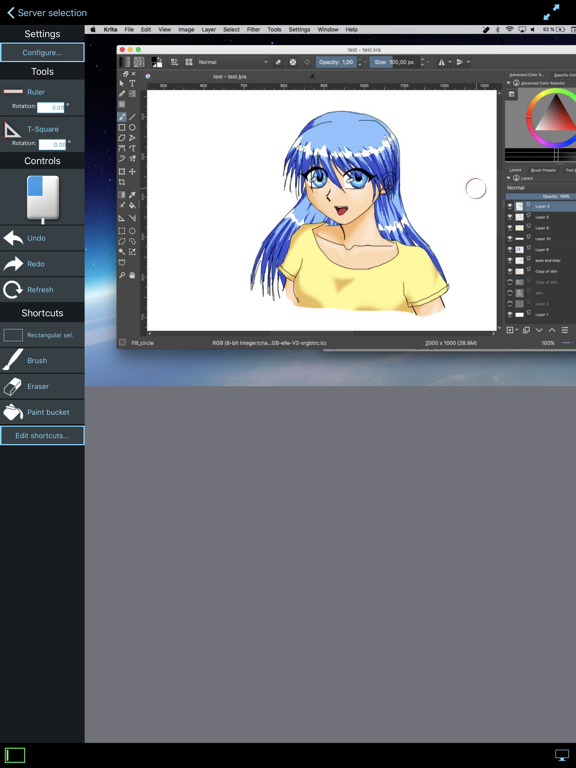576x768 pixels.
Task: Go back to Server selection
Action: pyautogui.click(x=47, y=13)
